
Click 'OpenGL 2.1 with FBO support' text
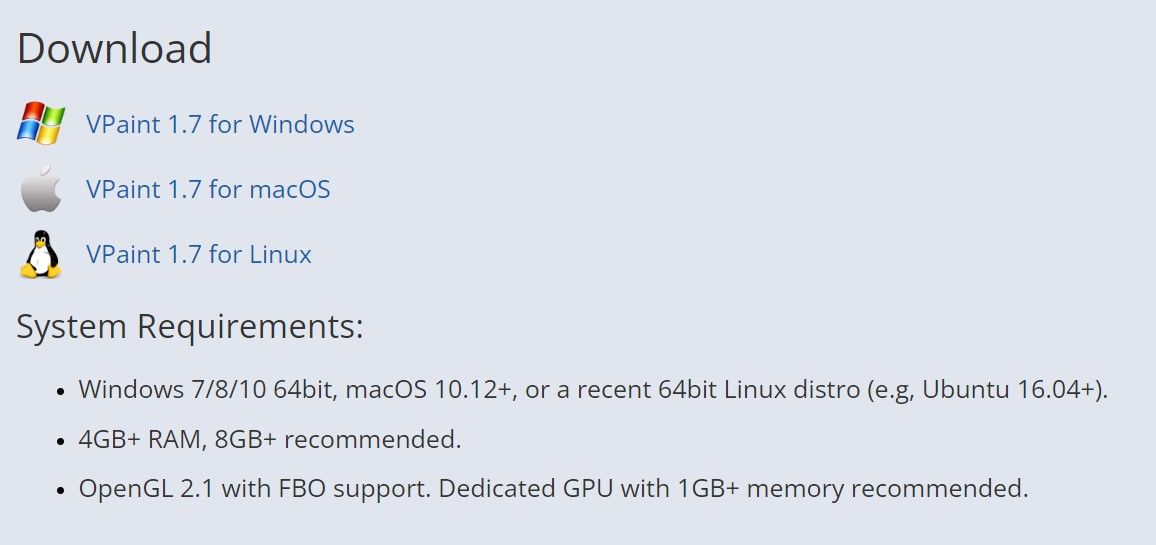pyautogui.click(x=255, y=489)
